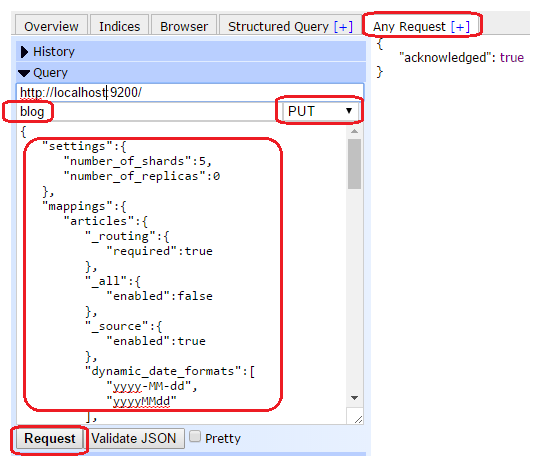Click the "yyyyMMdd" format line
Image resolution: width=536 pixels, height=462 pixels.
pyautogui.click(x=141, y=401)
